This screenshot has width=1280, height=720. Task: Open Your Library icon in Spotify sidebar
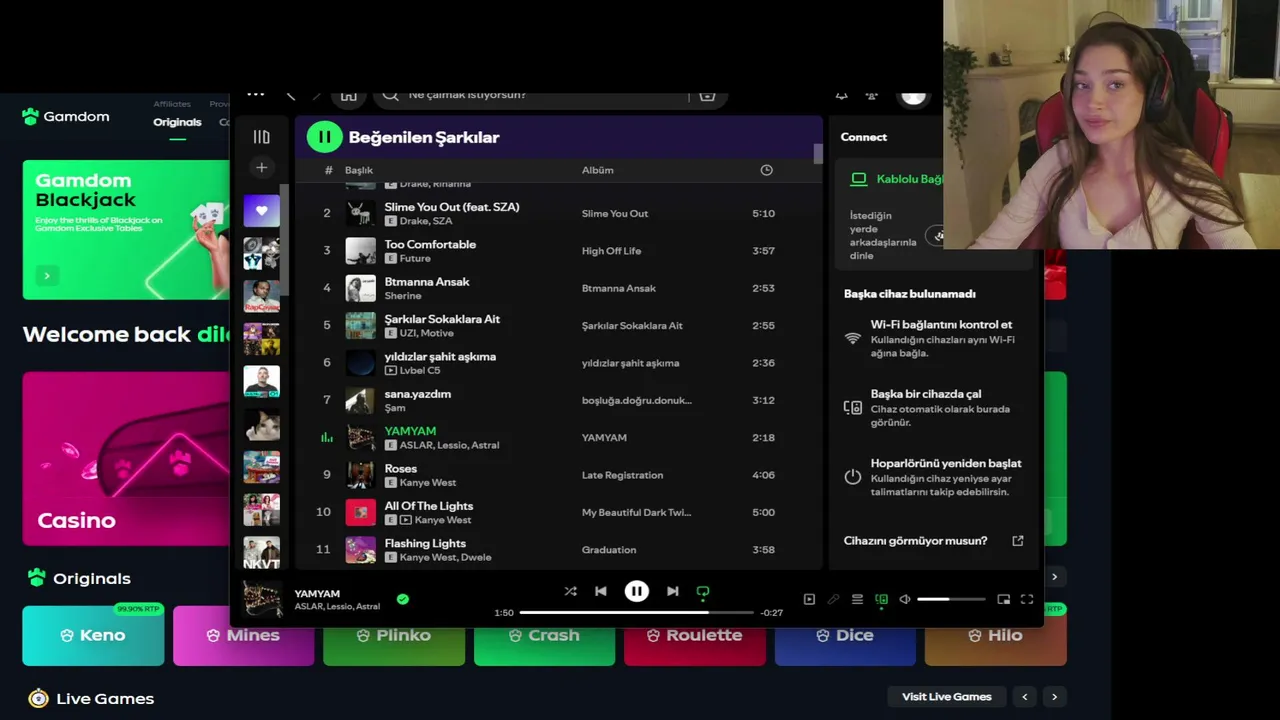(x=261, y=137)
